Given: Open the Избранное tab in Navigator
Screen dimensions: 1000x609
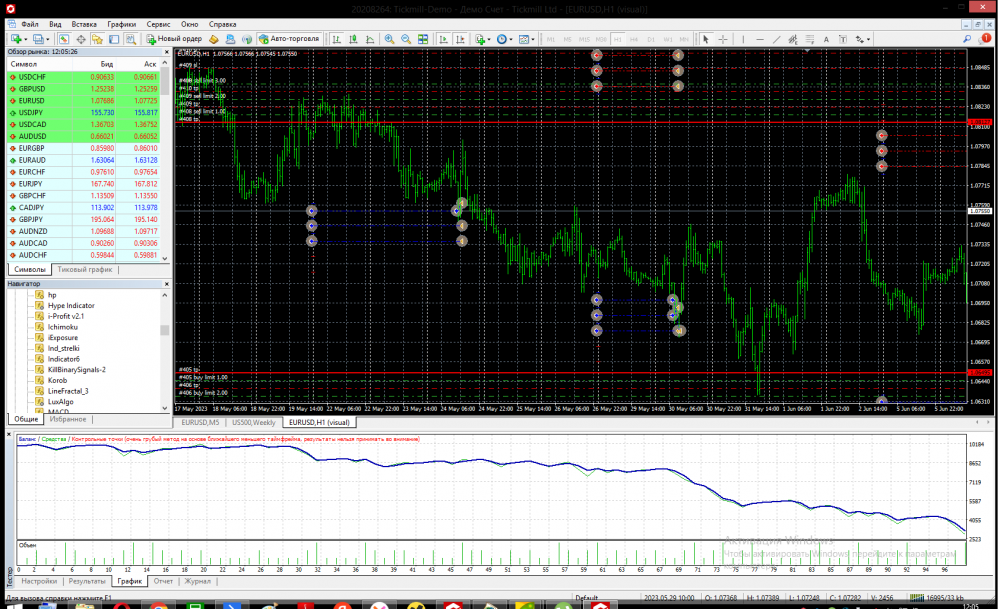Looking at the screenshot, I should pos(68,419).
